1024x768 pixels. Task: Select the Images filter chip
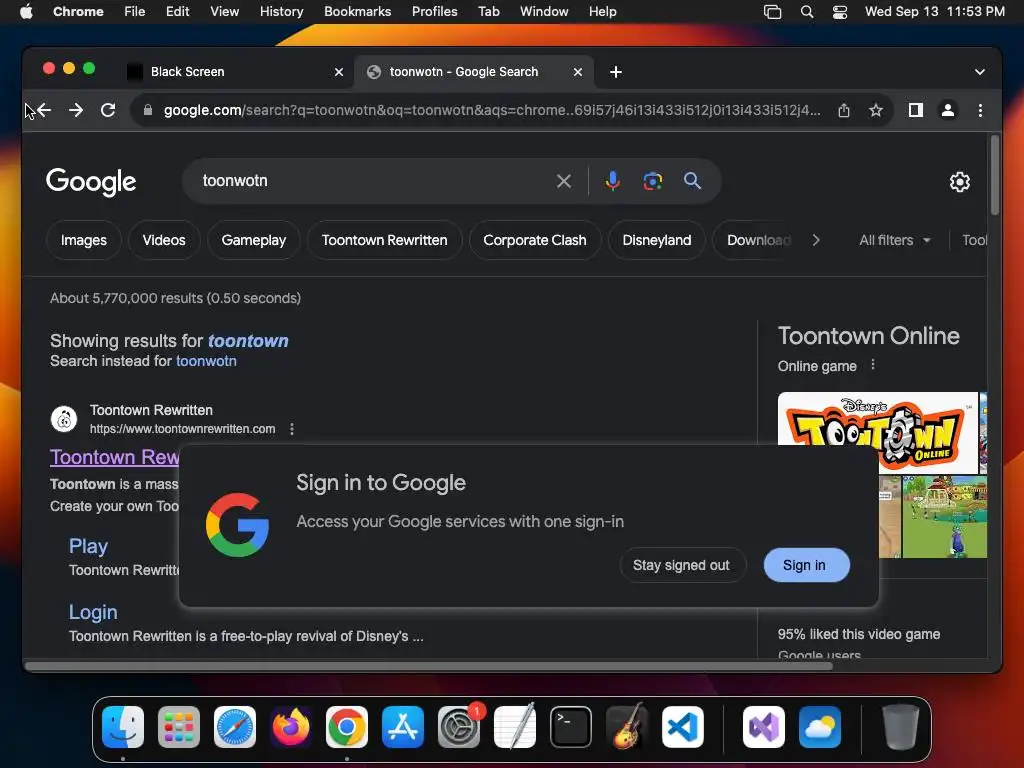pyautogui.click(x=84, y=240)
